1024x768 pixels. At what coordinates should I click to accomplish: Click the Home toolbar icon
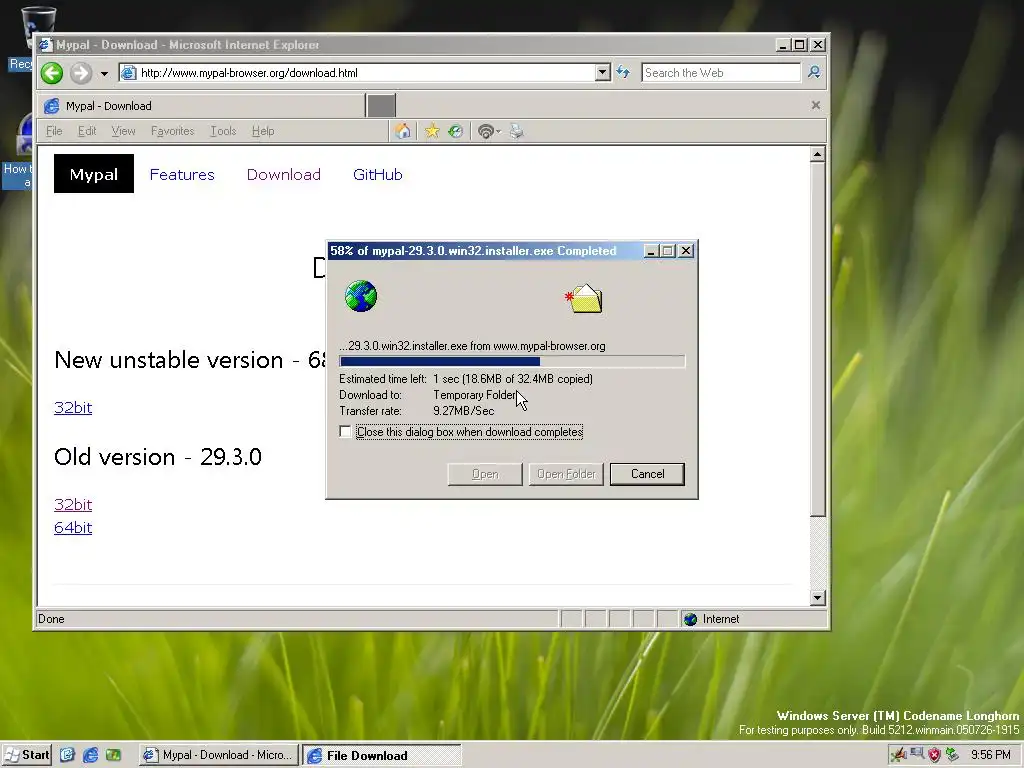(403, 131)
